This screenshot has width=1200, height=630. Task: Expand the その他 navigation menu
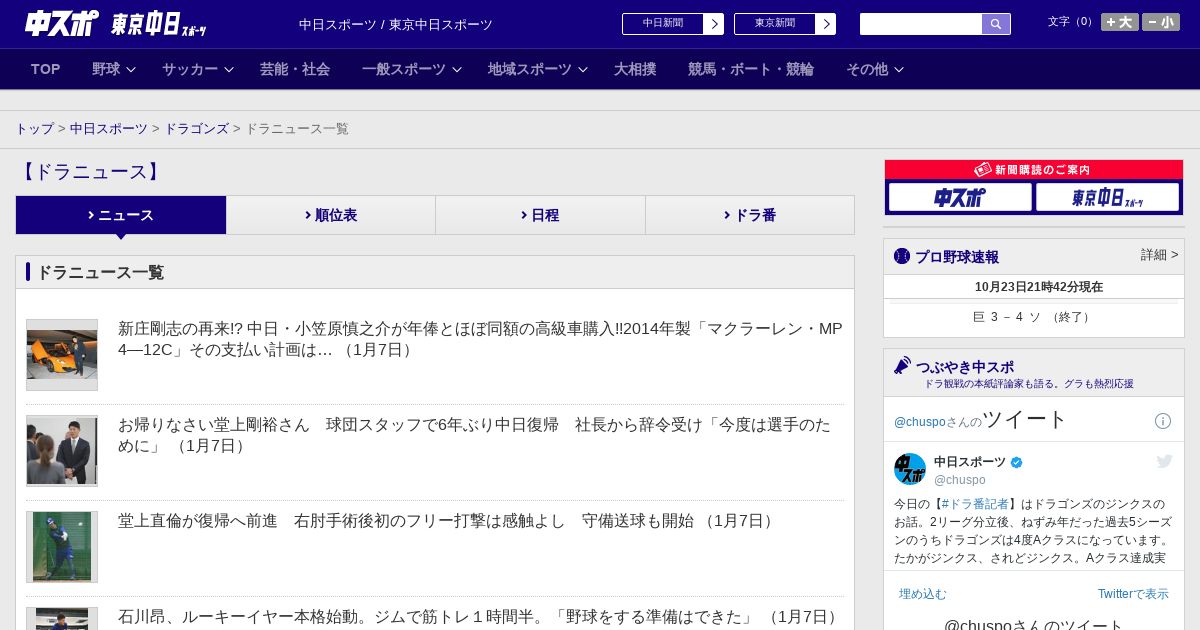(x=875, y=69)
